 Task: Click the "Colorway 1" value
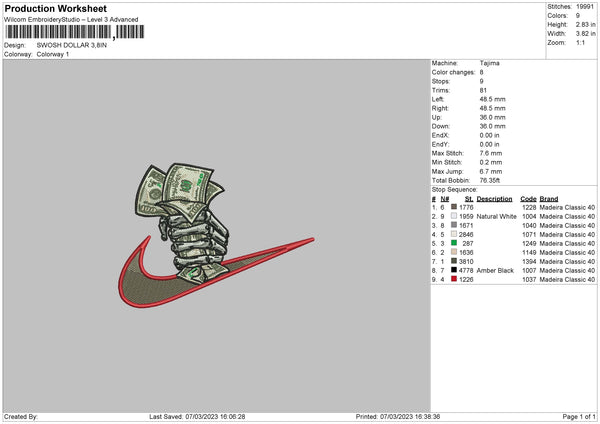click(x=53, y=54)
